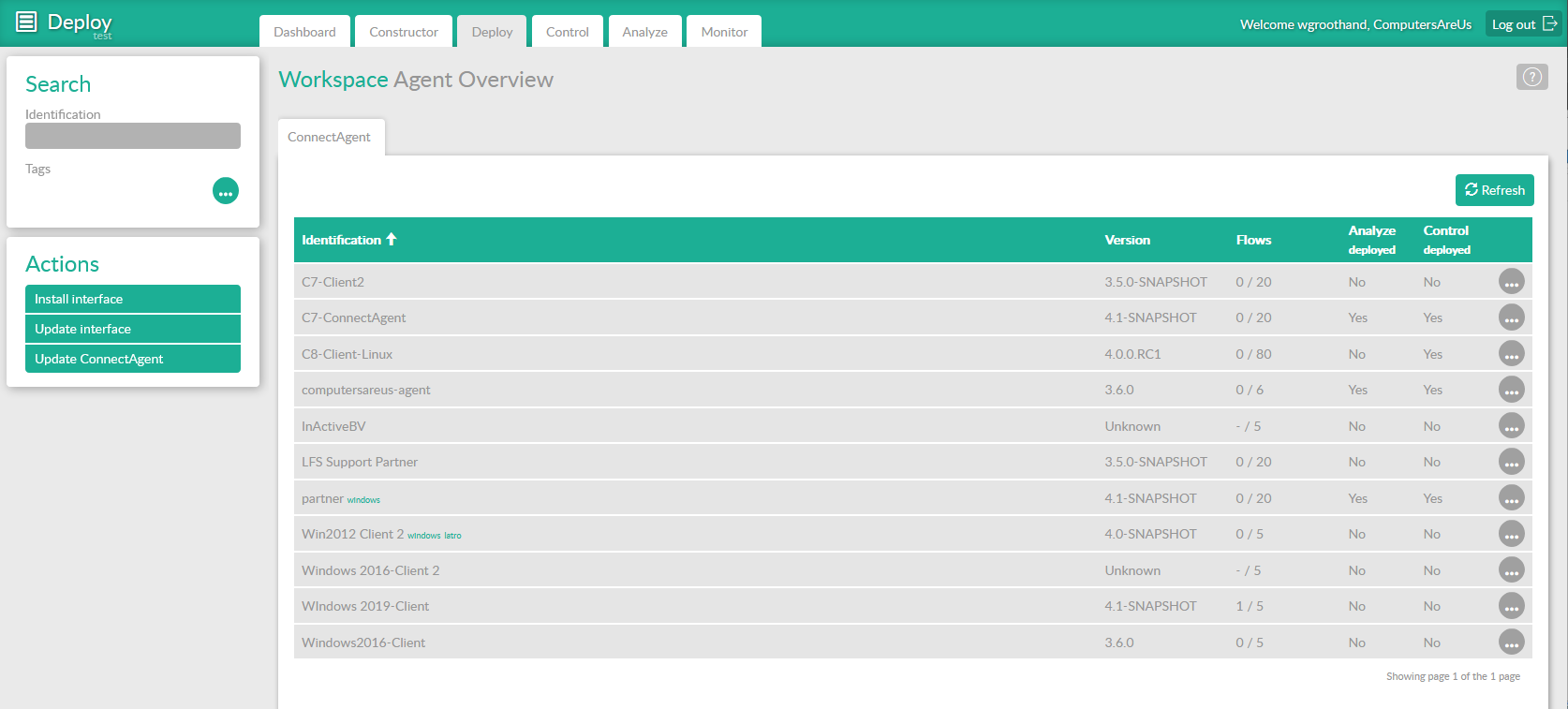Open the hamburger menu icon beside Deploy
Screen dimensions: 1568x709
tap(26, 22)
